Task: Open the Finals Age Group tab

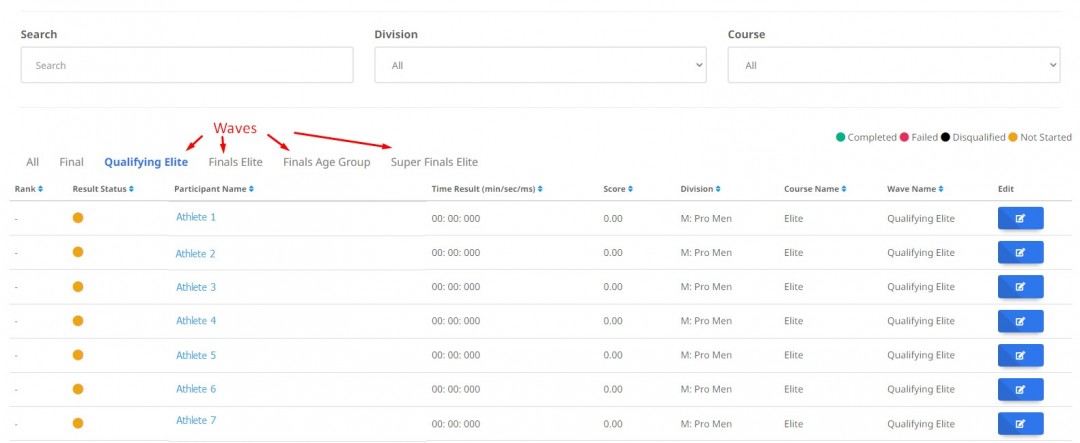Action: pyautogui.click(x=326, y=163)
